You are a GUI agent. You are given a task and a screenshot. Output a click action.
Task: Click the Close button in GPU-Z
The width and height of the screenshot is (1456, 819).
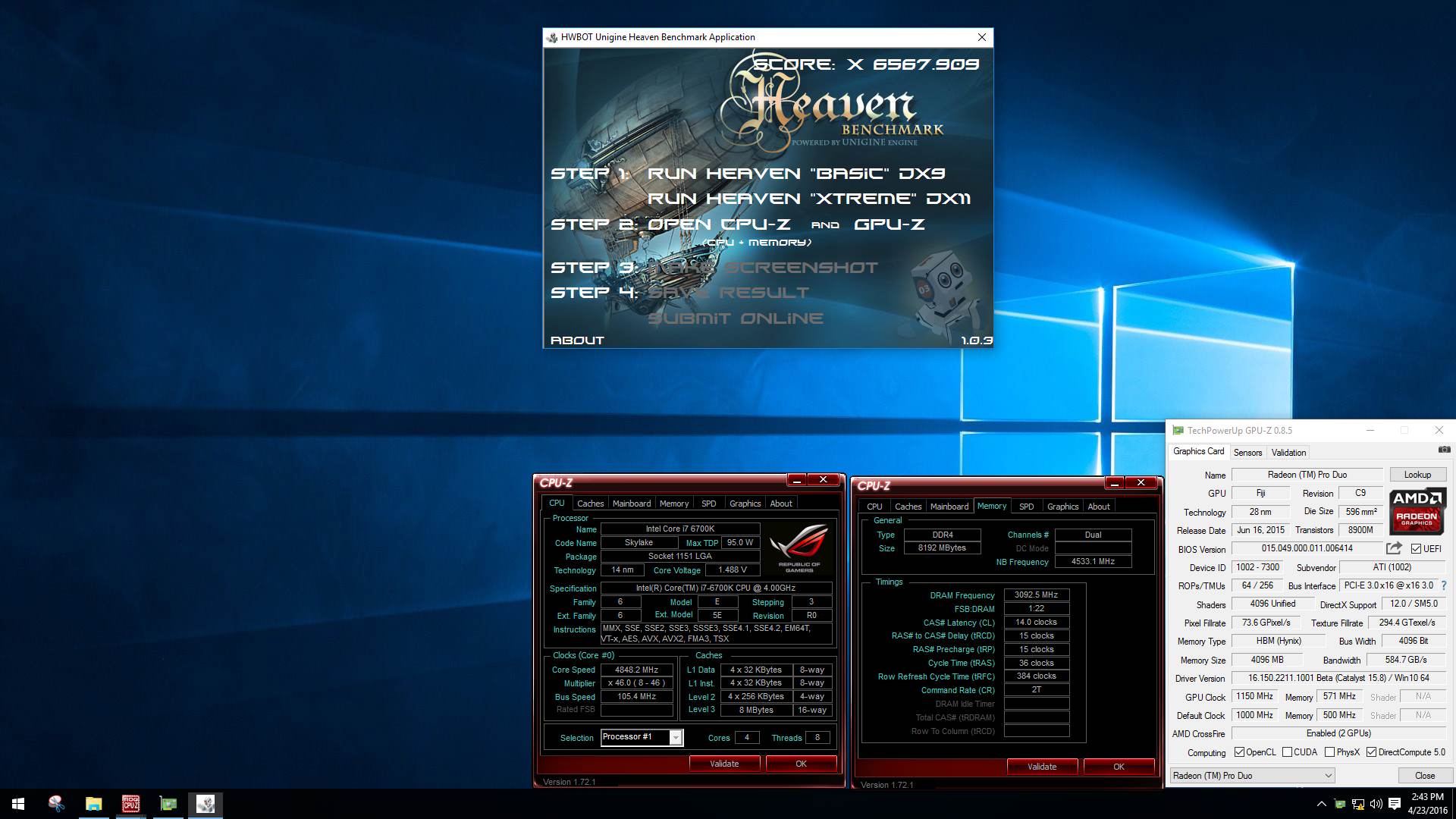1425,775
